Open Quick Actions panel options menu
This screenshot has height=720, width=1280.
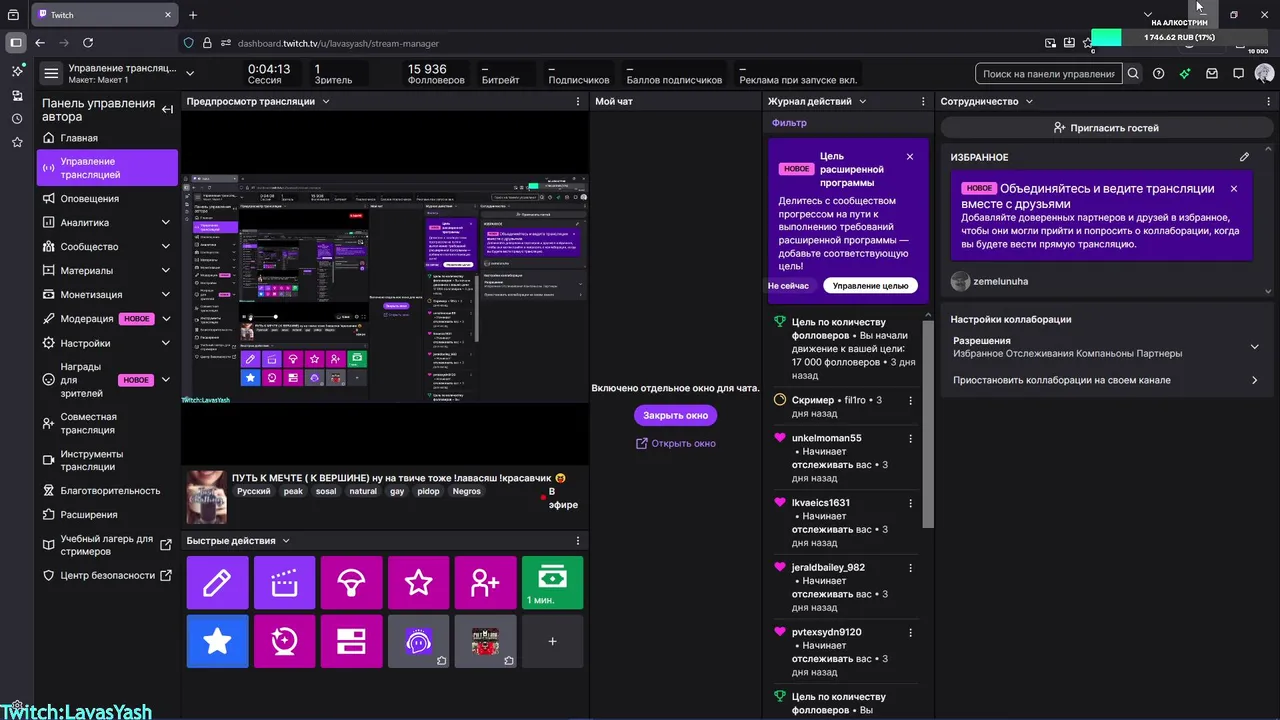(x=577, y=541)
